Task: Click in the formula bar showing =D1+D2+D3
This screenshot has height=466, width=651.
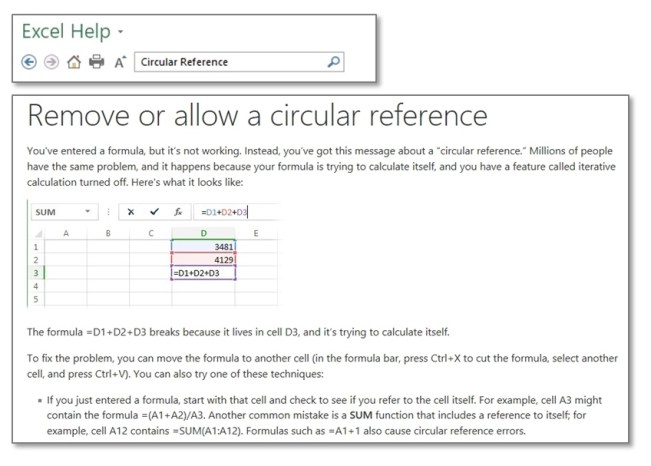Action: (x=237, y=212)
